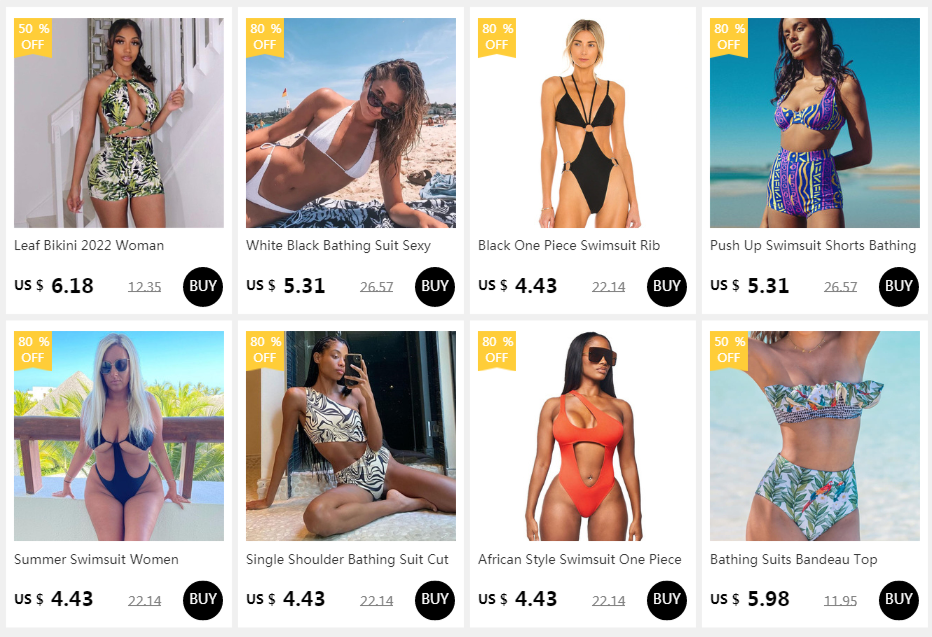
Task: Click BUY for White Black Bathing Suit
Action: coord(434,286)
